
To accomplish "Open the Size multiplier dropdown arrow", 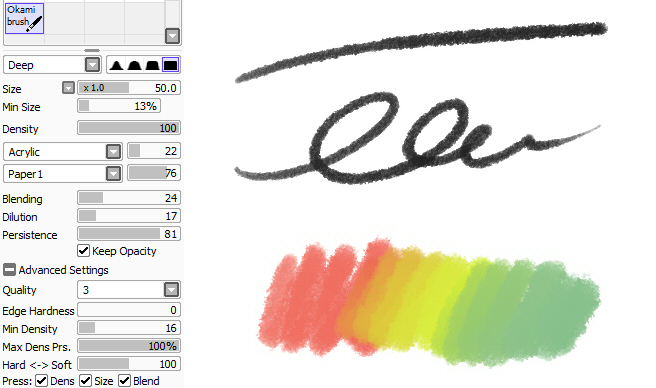I will point(68,88).
